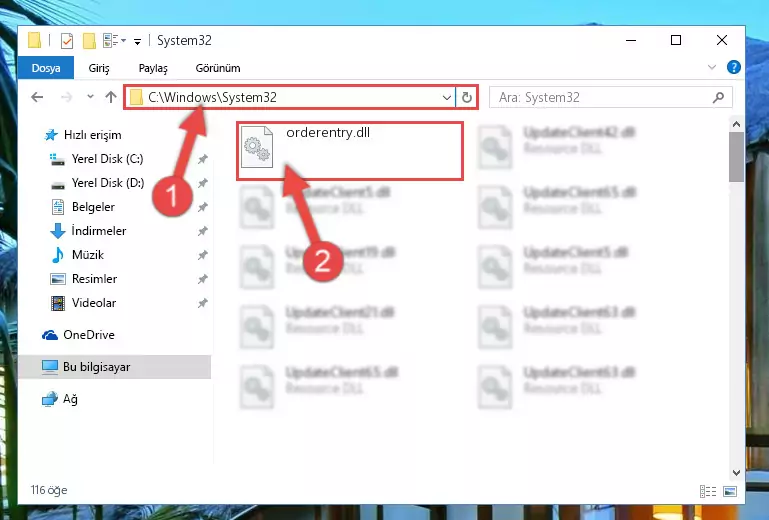This screenshot has width=769, height=520.
Task: Click the scrollbar down arrow
Action: 736,473
